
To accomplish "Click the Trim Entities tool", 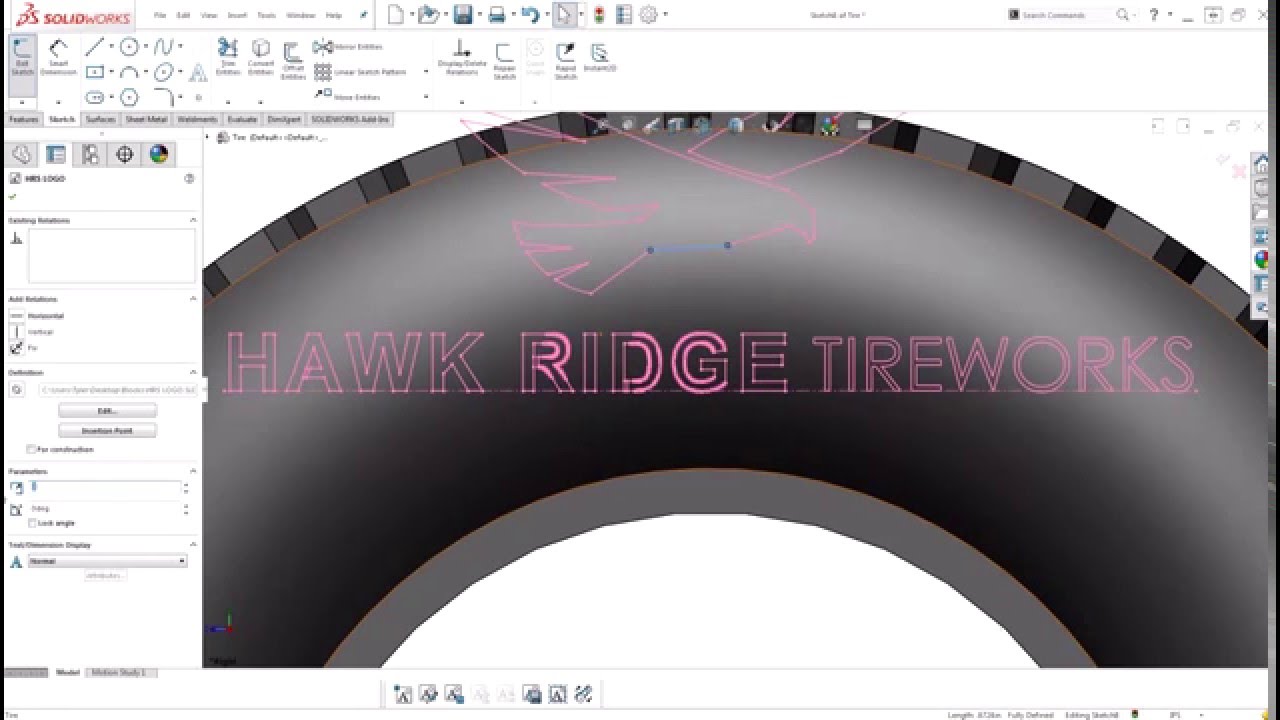I will point(228,58).
